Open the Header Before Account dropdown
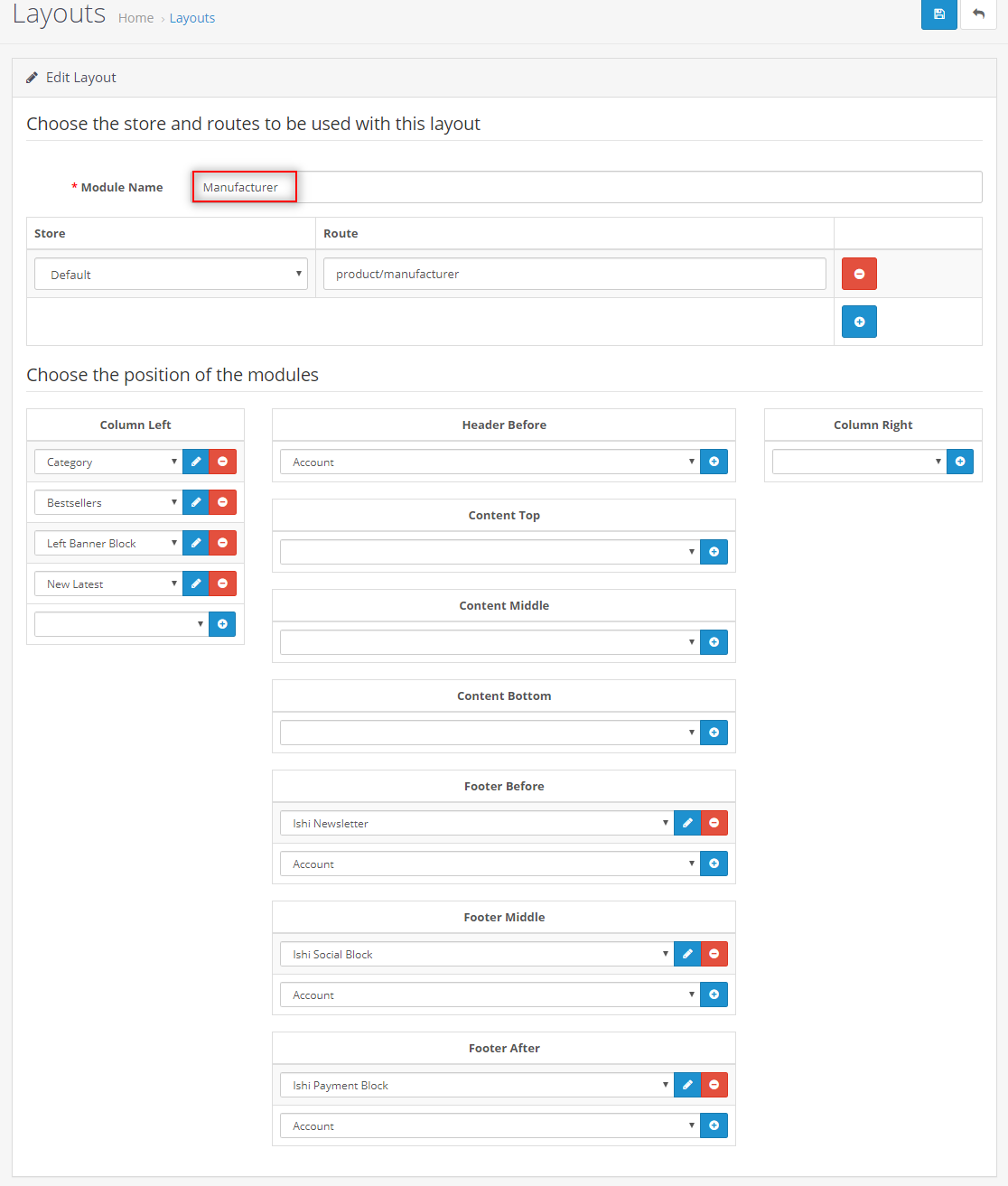 [x=488, y=462]
